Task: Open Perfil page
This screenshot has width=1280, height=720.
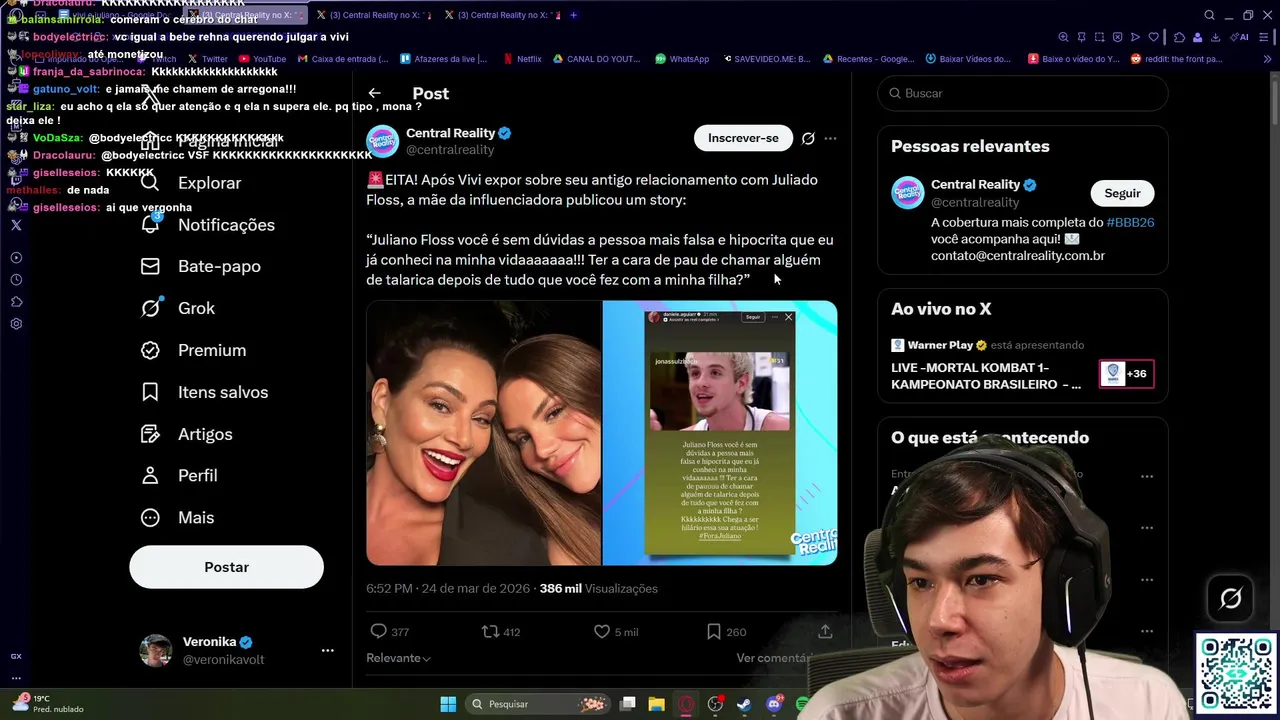Action: point(179,475)
